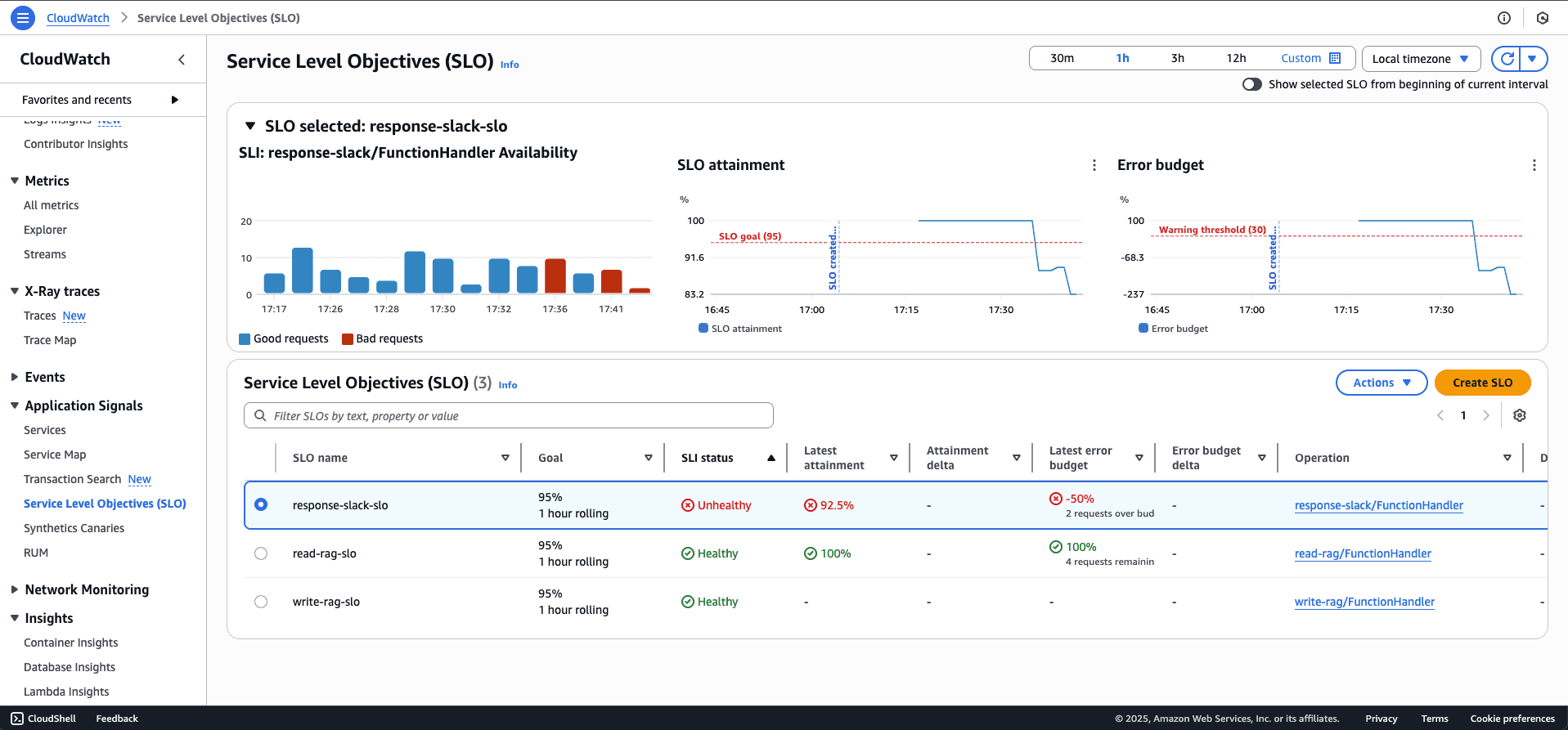Collapse the X-Ray traces nav section

point(15,291)
